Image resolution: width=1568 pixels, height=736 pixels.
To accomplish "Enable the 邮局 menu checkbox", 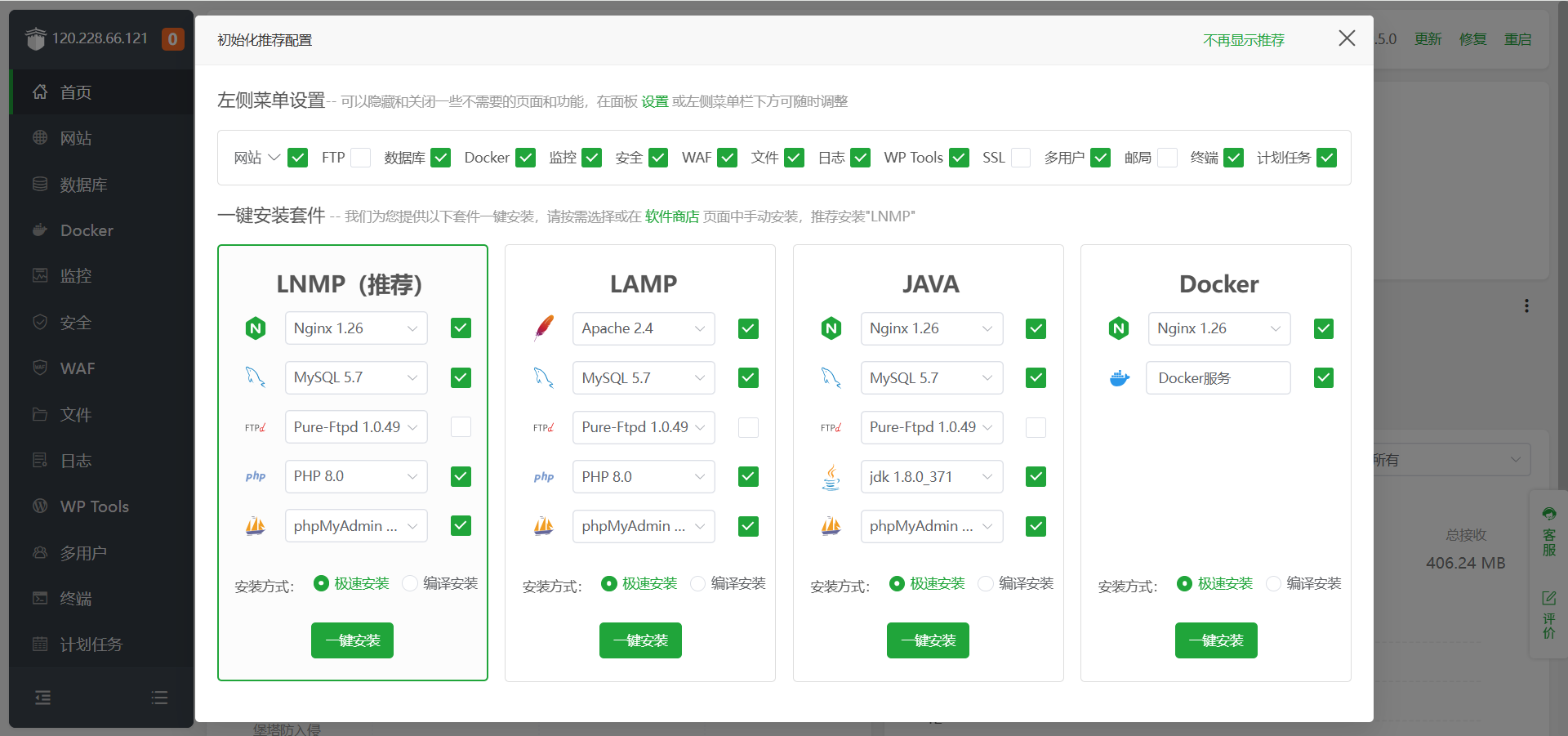I will point(1168,158).
